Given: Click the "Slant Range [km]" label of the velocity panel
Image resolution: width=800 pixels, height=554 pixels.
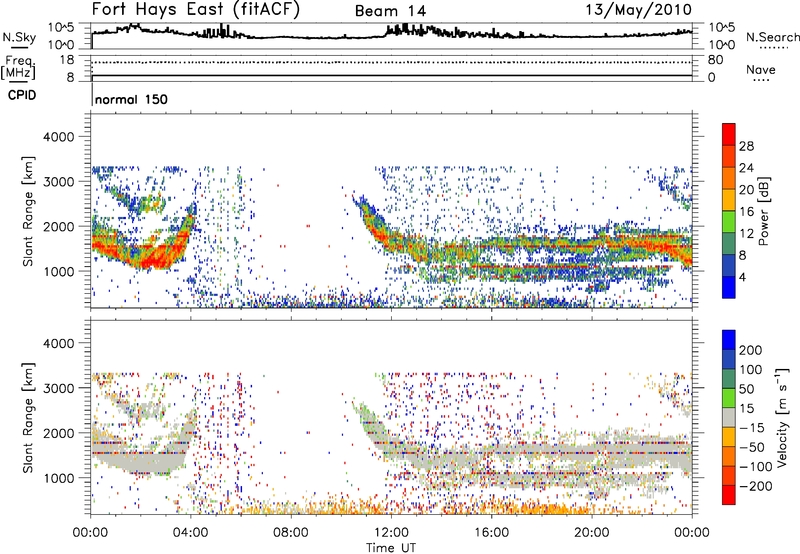Looking at the screenshot, I should (28, 418).
